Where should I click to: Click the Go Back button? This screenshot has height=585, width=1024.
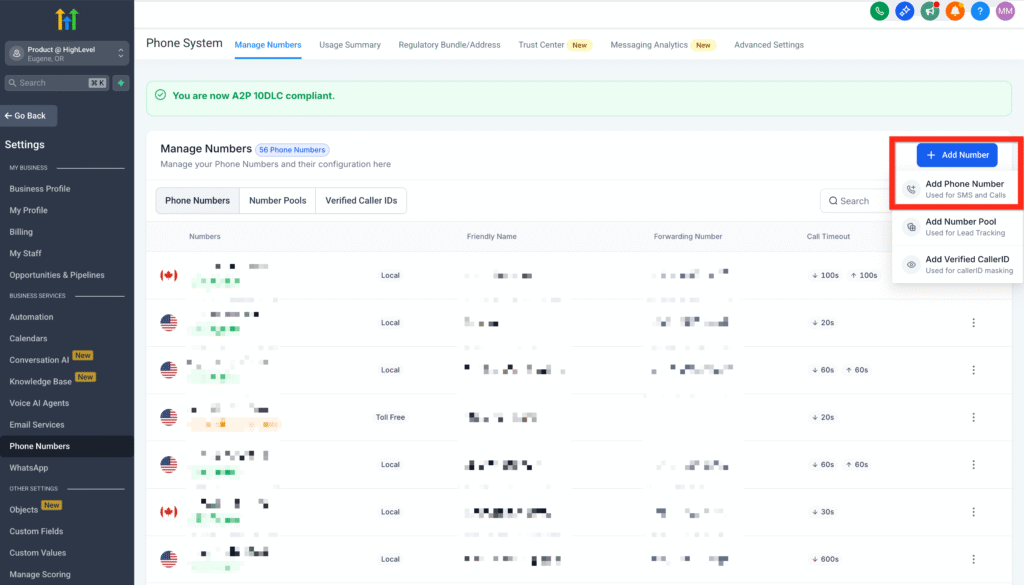pos(29,116)
